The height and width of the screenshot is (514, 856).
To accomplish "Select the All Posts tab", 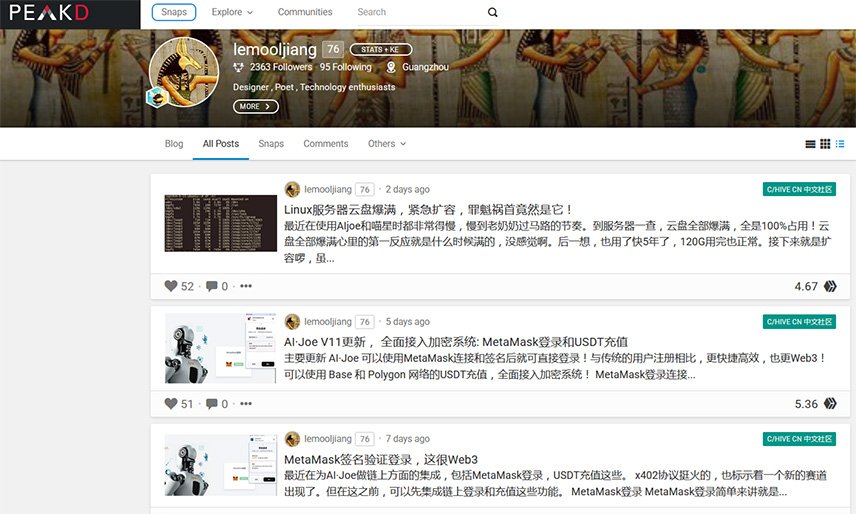I will point(221,144).
